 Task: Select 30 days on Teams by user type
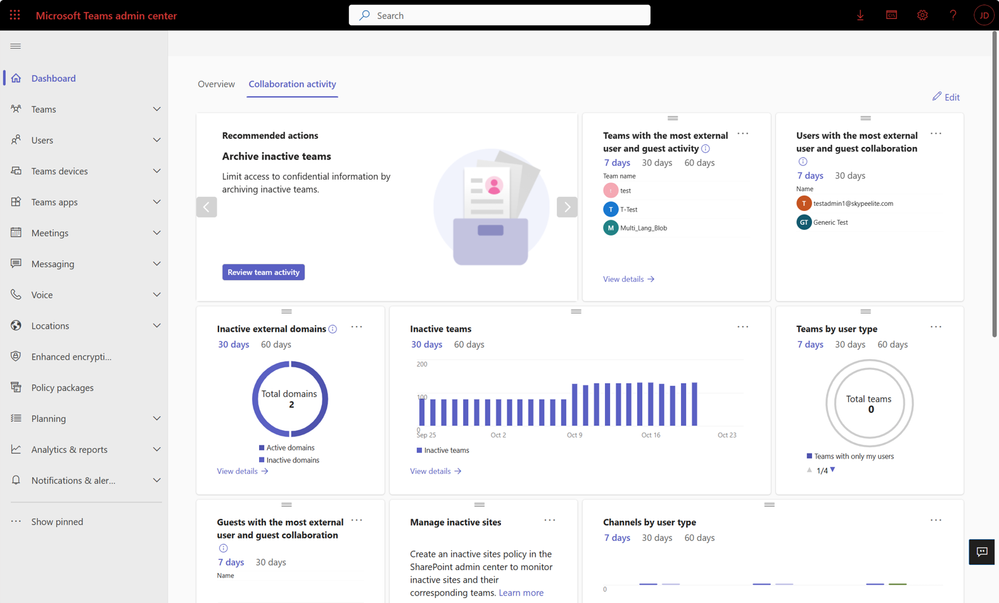pyautogui.click(x=850, y=344)
